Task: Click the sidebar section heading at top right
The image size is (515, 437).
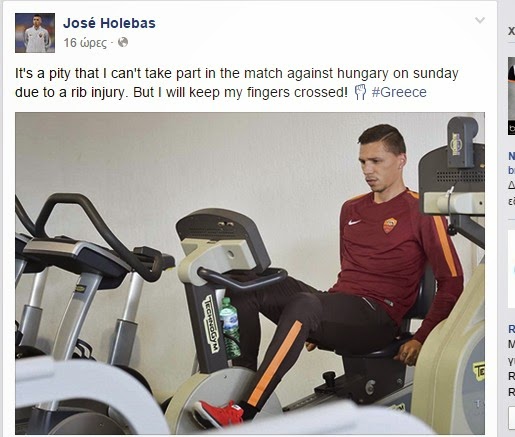Action: [x=511, y=31]
